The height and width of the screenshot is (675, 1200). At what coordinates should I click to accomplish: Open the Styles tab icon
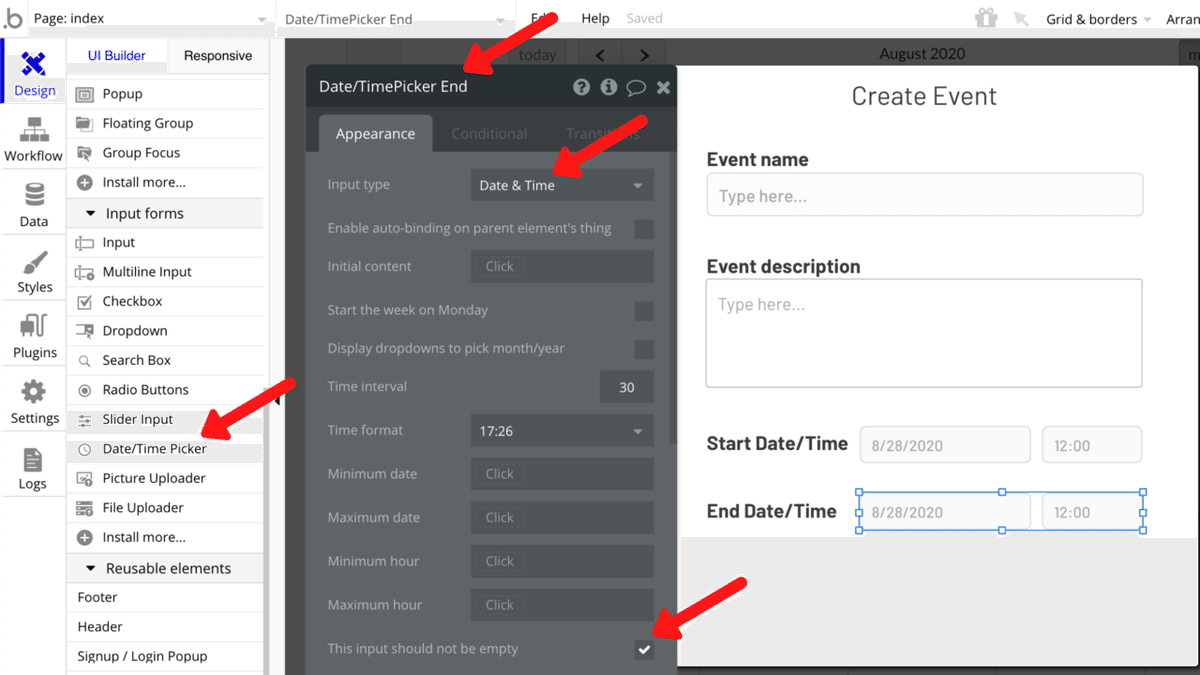(34, 270)
